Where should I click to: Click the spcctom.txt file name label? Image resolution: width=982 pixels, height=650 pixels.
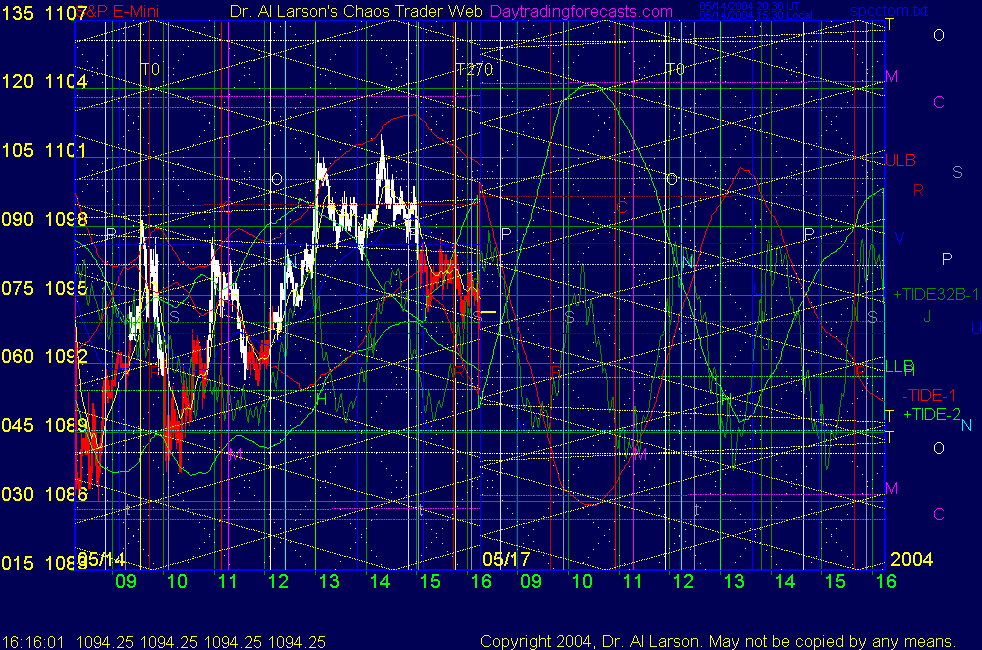[x=889, y=11]
